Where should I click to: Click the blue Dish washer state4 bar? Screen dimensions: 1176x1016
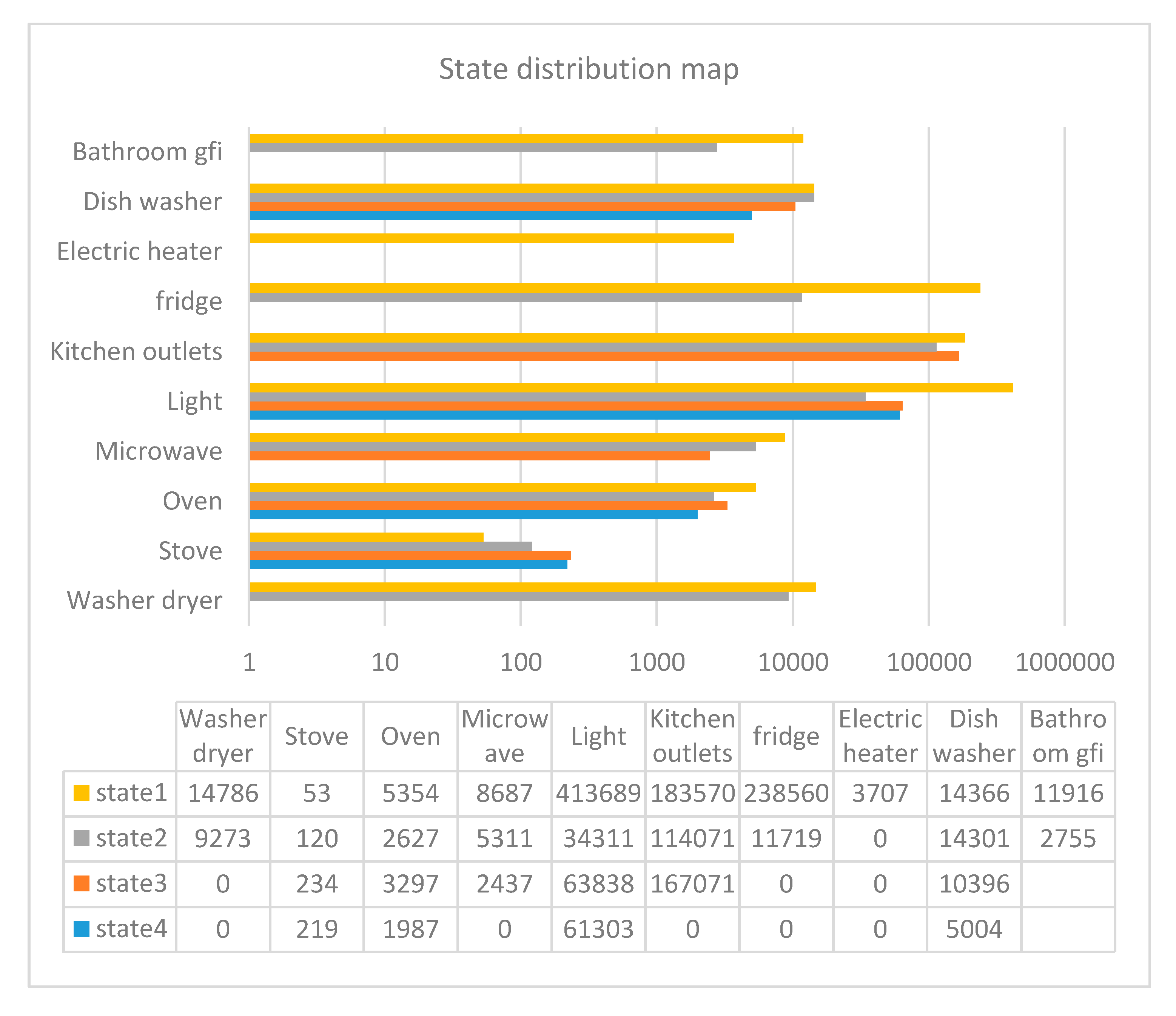[501, 216]
